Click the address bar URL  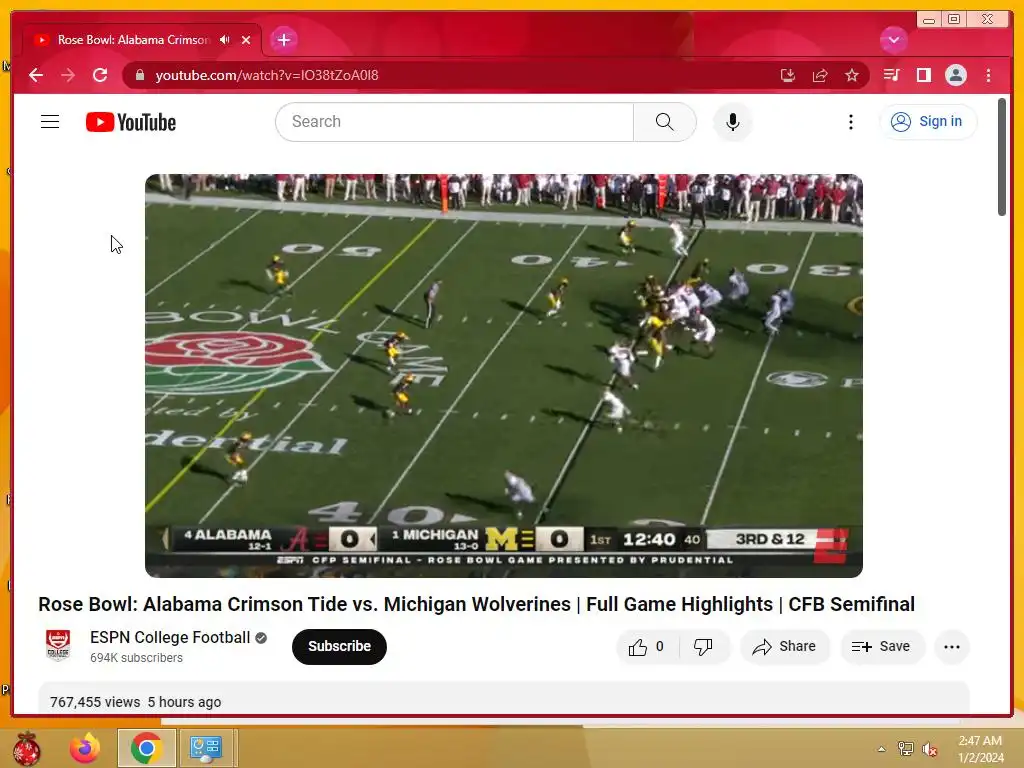266,75
